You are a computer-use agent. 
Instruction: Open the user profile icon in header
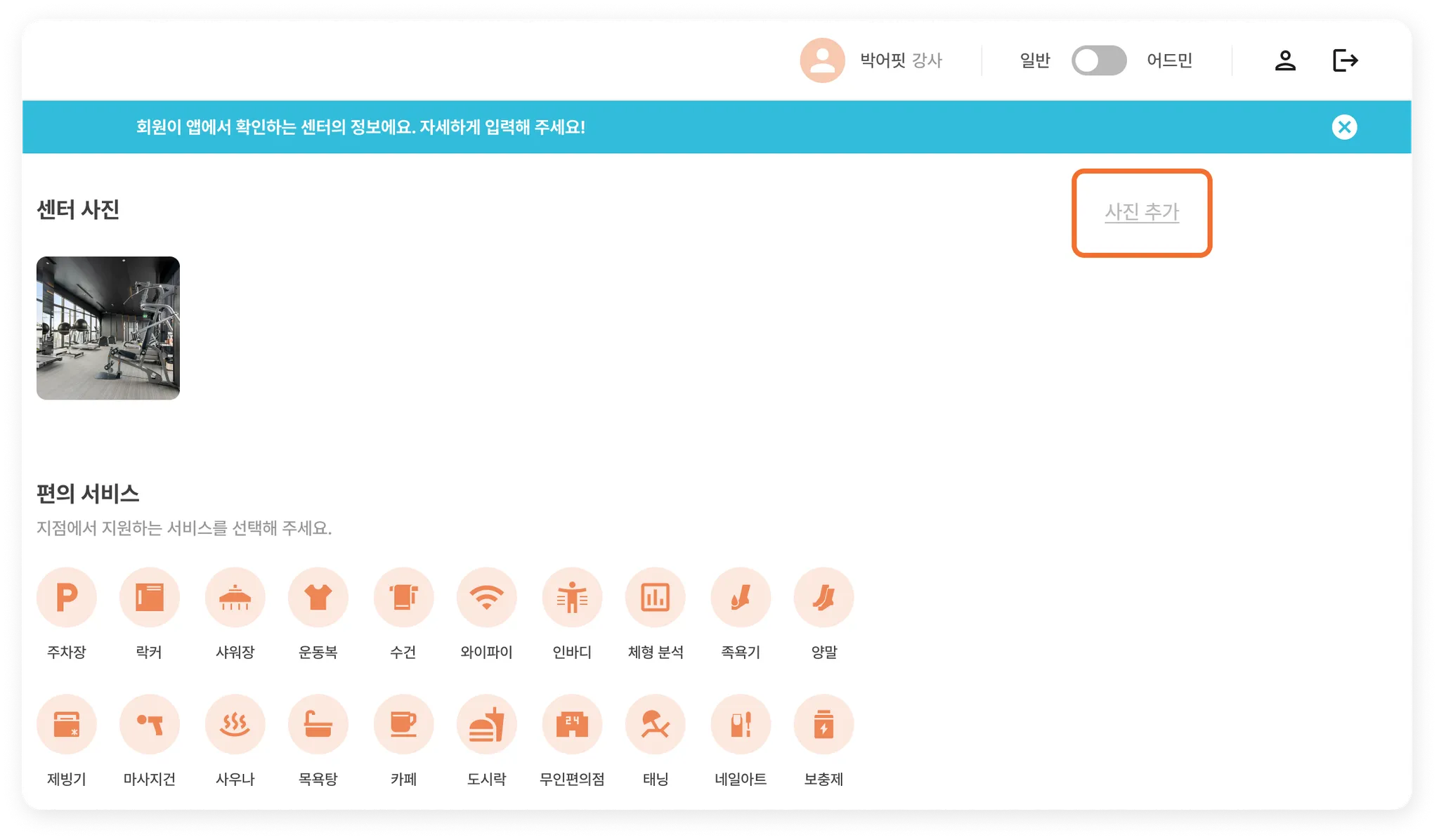1285,60
